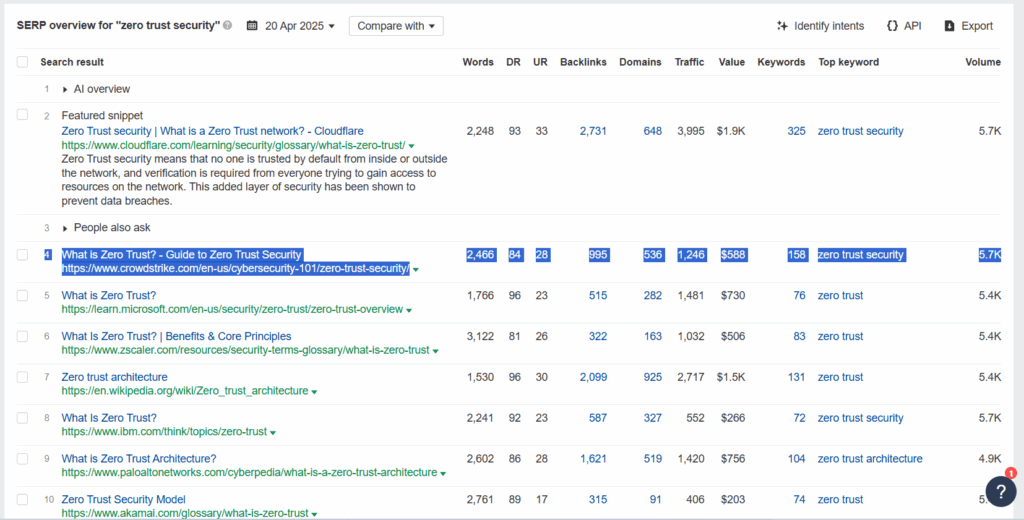The width and height of the screenshot is (1024, 520).
Task: Check the box for the Zscaler result row
Action: coord(23,336)
